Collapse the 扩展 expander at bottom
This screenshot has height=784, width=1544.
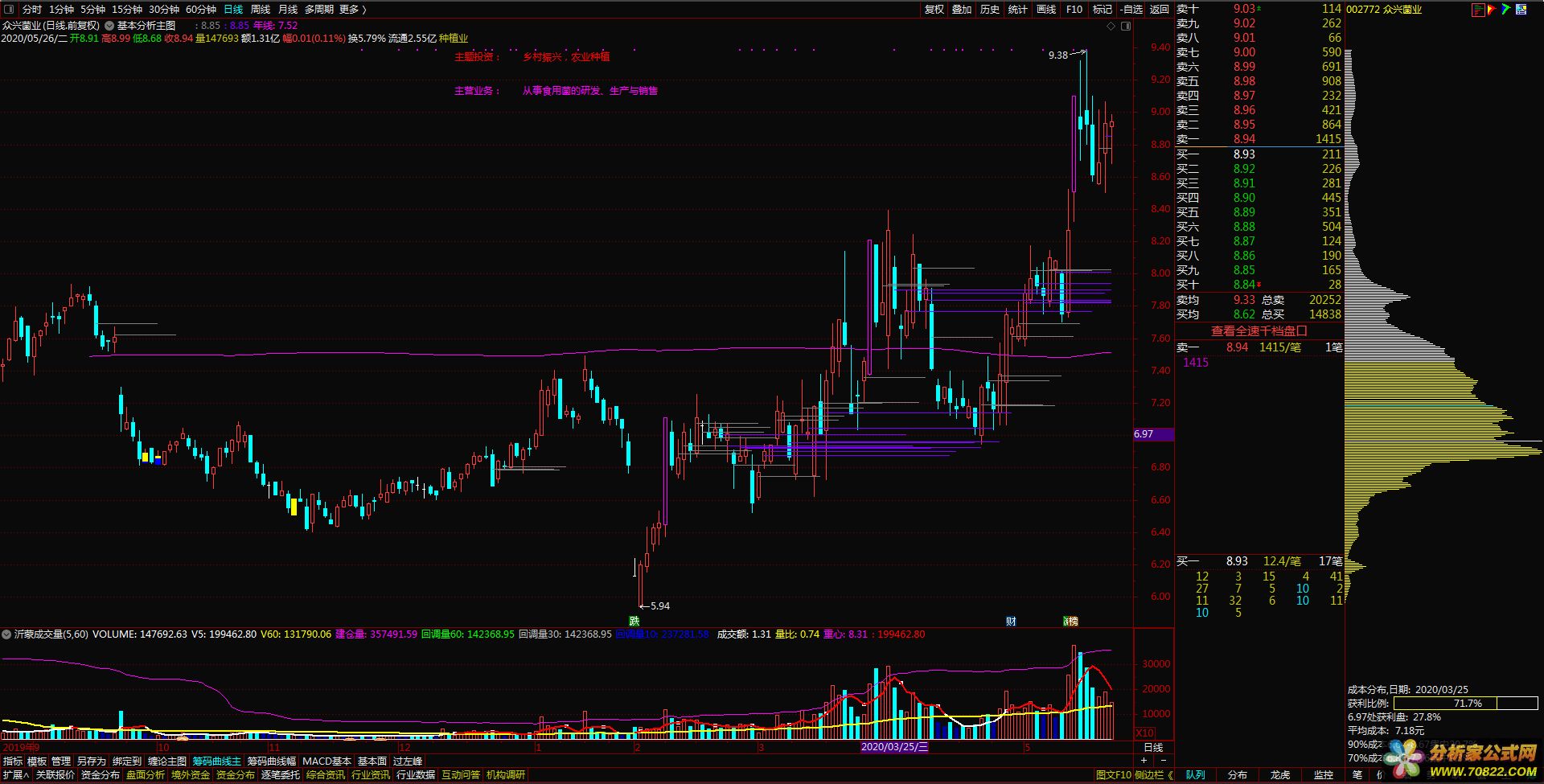tap(15, 775)
